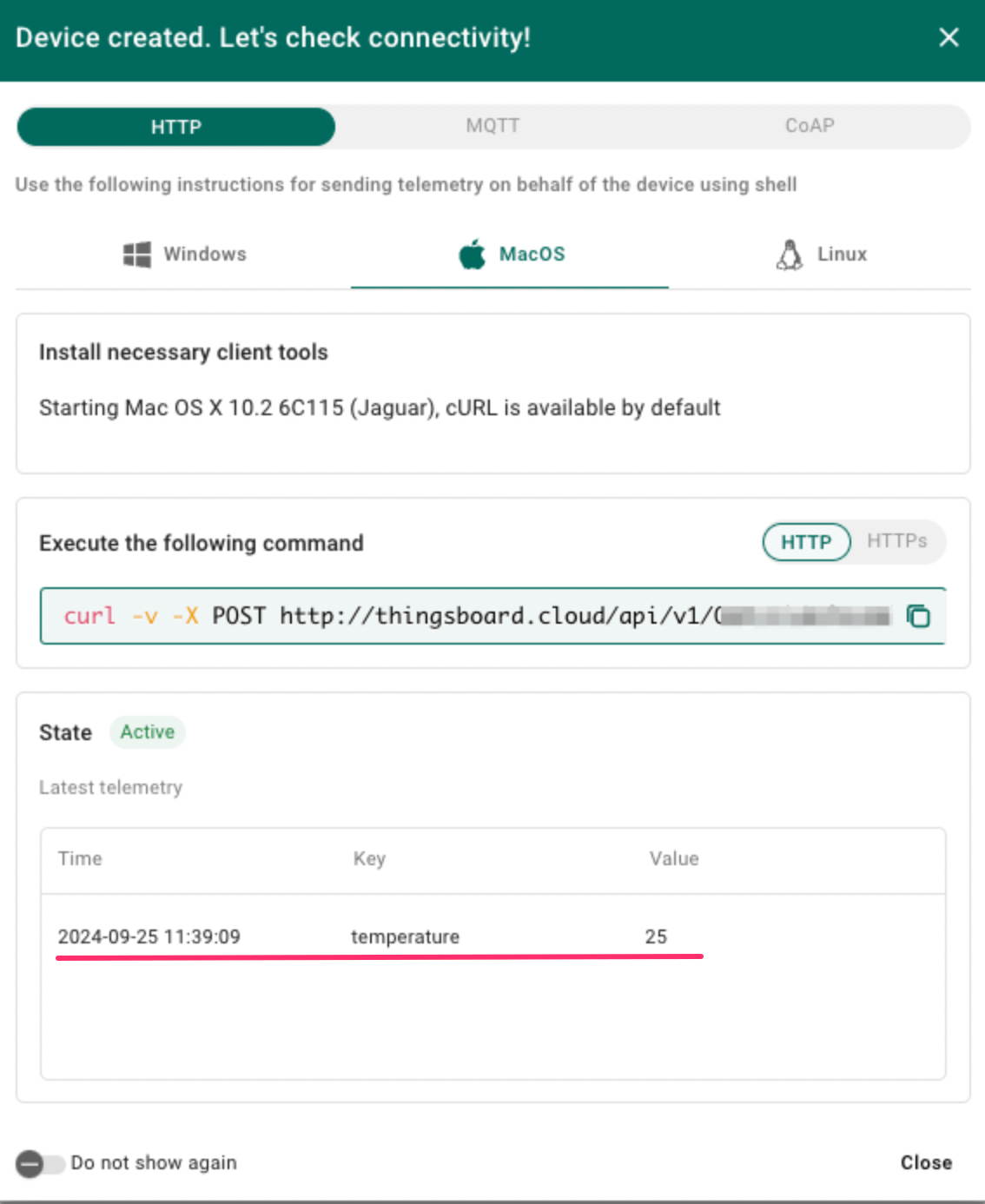Click the Close button
Image resolution: width=985 pixels, height=1204 pixels.
coord(926,1162)
